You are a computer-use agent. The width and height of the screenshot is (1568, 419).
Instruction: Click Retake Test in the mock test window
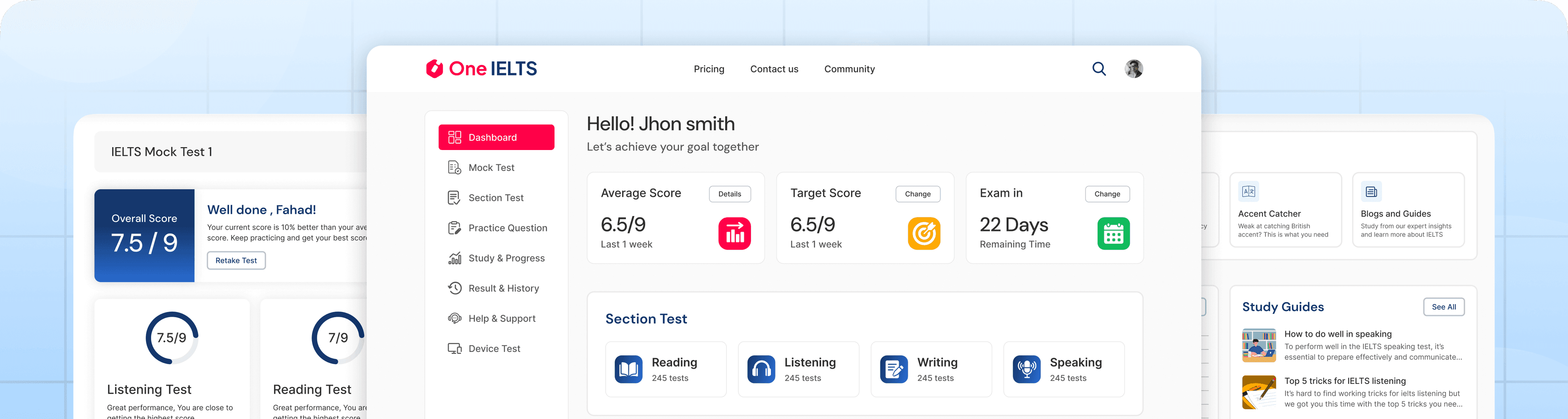236,260
